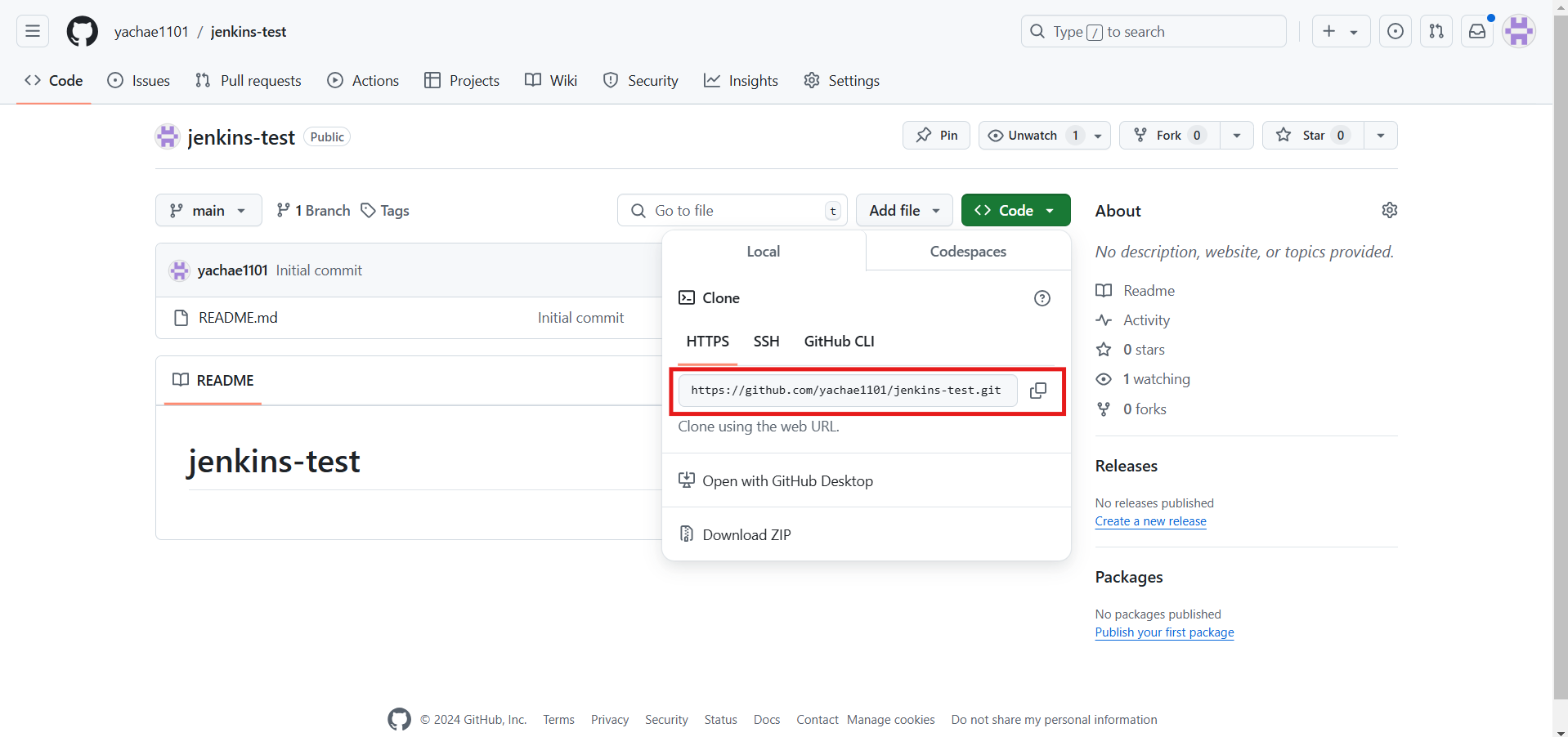Open the footer Terms link
The height and width of the screenshot is (737, 1568).
pyautogui.click(x=558, y=720)
